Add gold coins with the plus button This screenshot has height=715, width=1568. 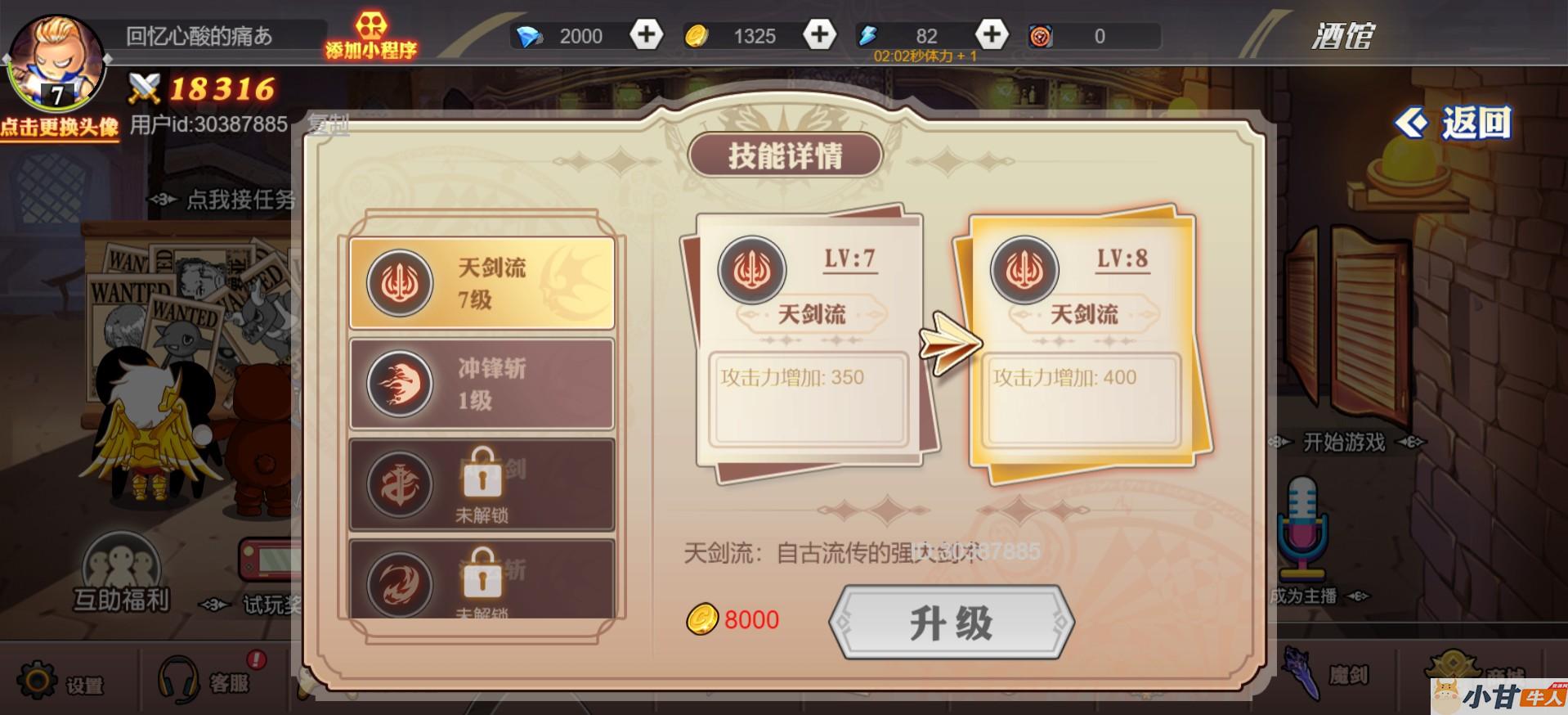pos(819,34)
